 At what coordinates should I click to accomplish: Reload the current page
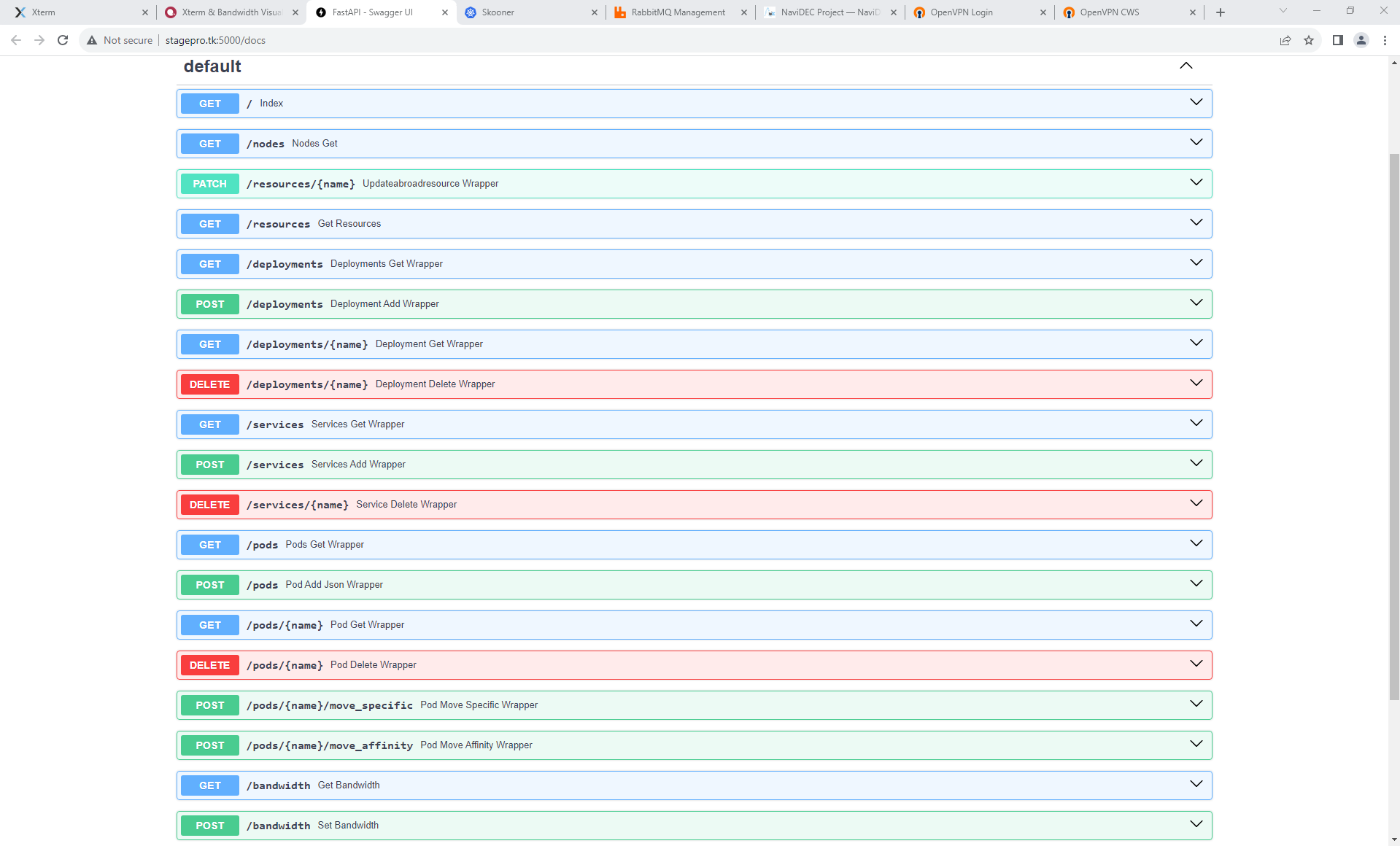pos(63,40)
